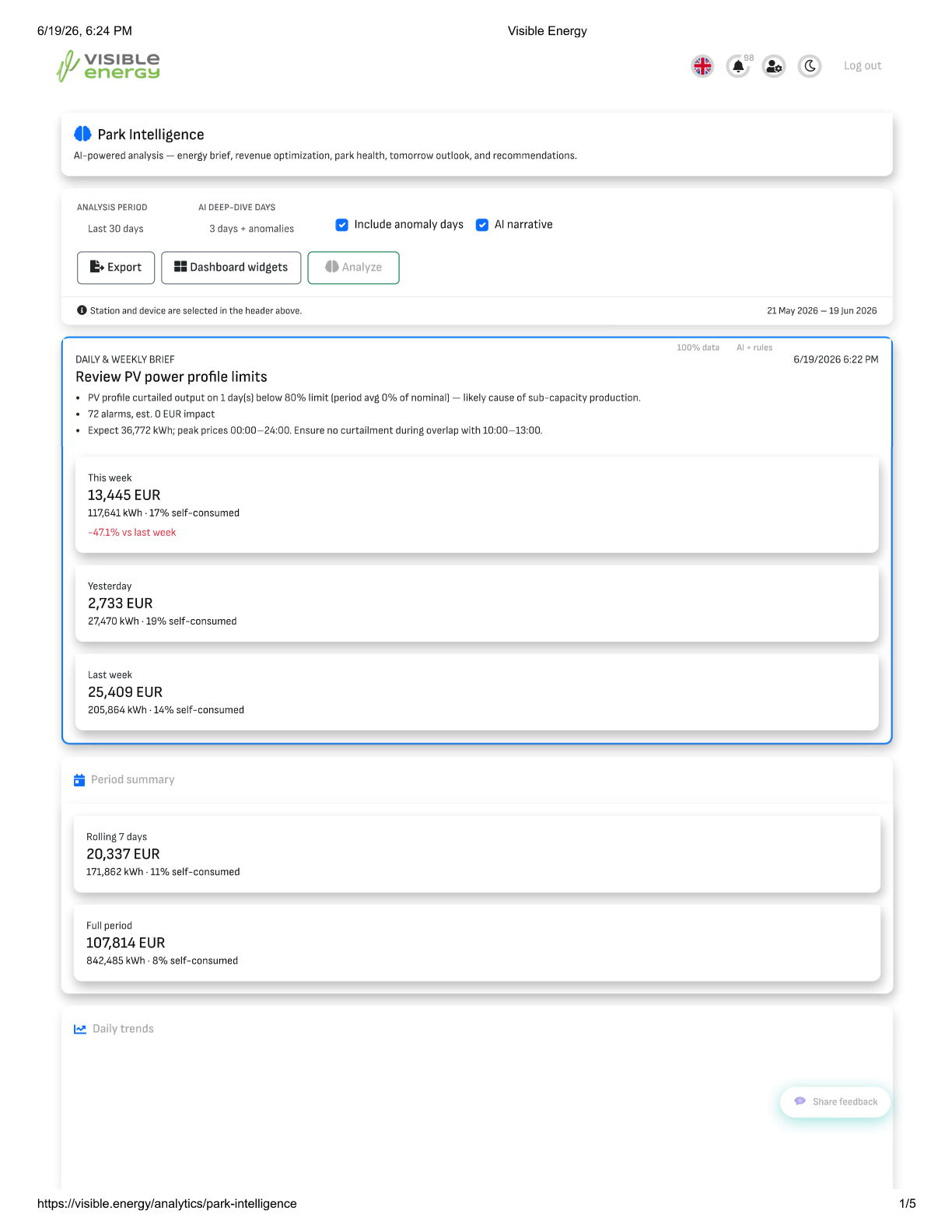Click heading Review PV power profile limits
Screen dimensions: 952x1232
pos(171,376)
